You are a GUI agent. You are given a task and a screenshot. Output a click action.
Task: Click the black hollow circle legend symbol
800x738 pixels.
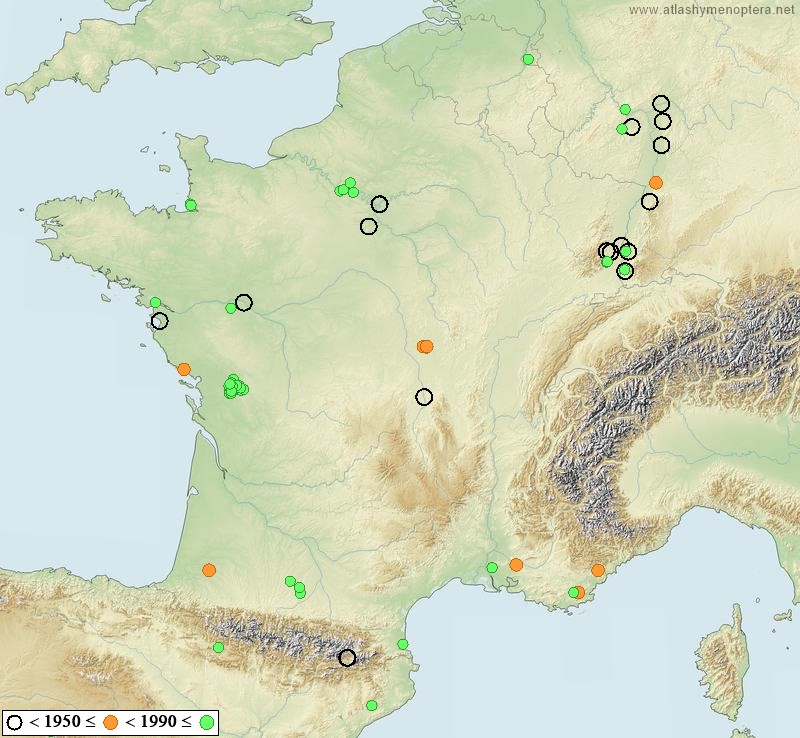point(14,723)
